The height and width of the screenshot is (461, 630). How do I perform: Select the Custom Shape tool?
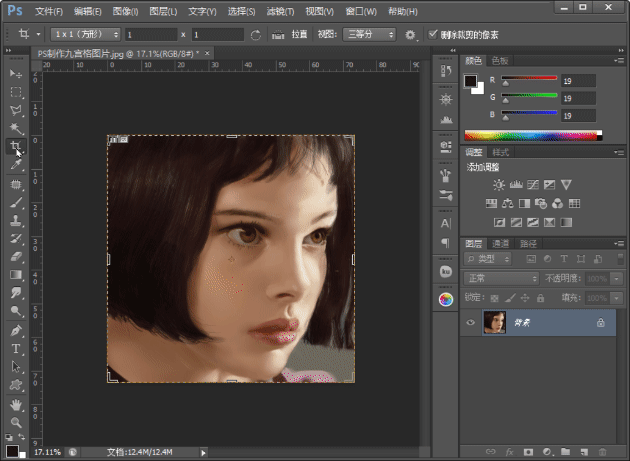pos(16,385)
